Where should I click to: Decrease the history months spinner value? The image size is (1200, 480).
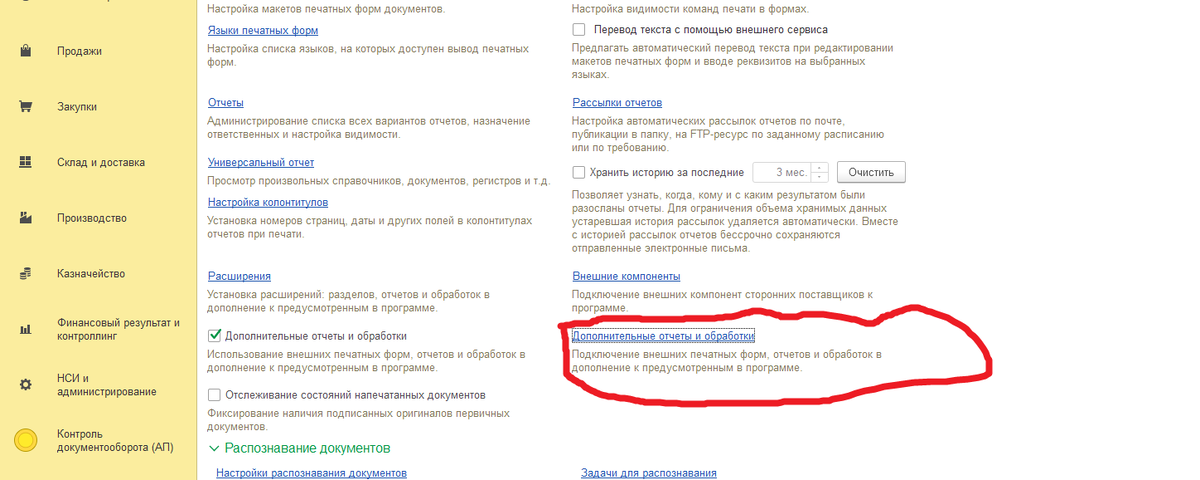[820, 177]
